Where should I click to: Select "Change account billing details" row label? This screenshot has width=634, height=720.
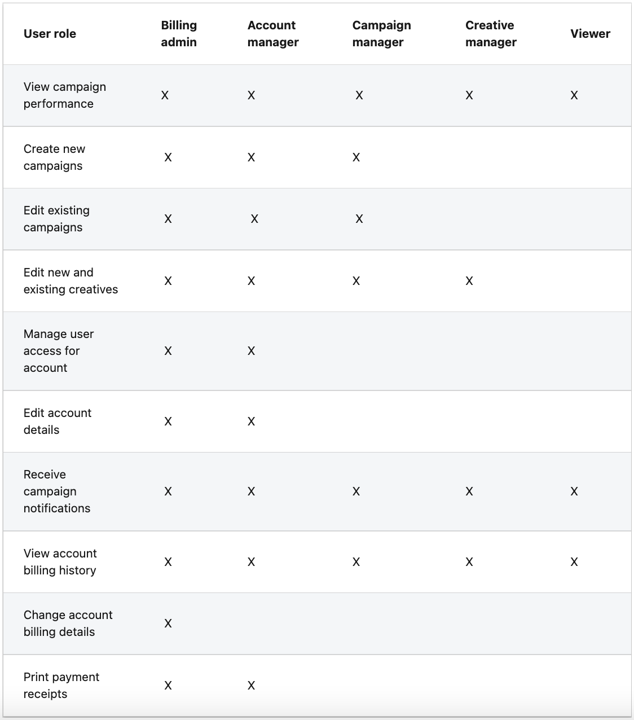(x=68, y=624)
